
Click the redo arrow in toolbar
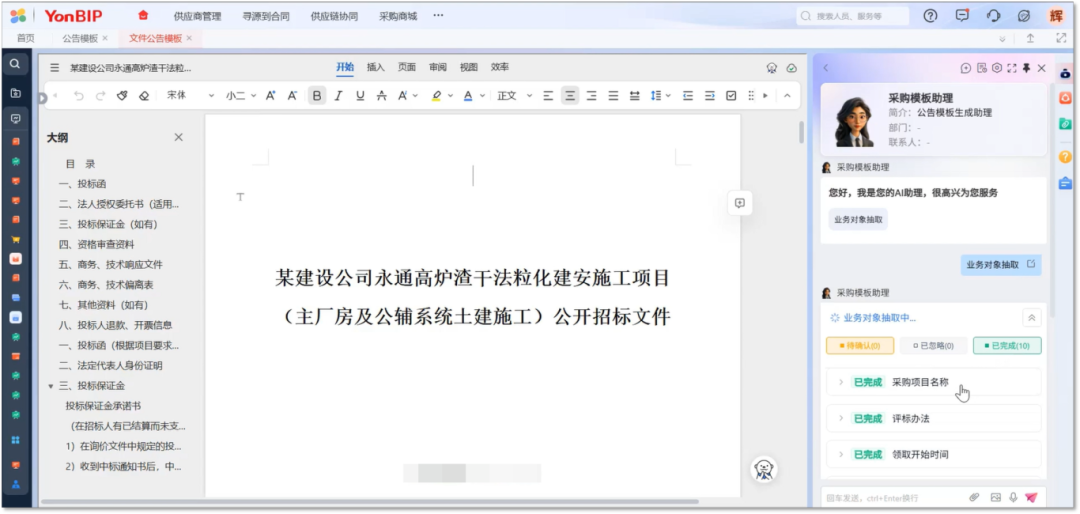point(101,96)
